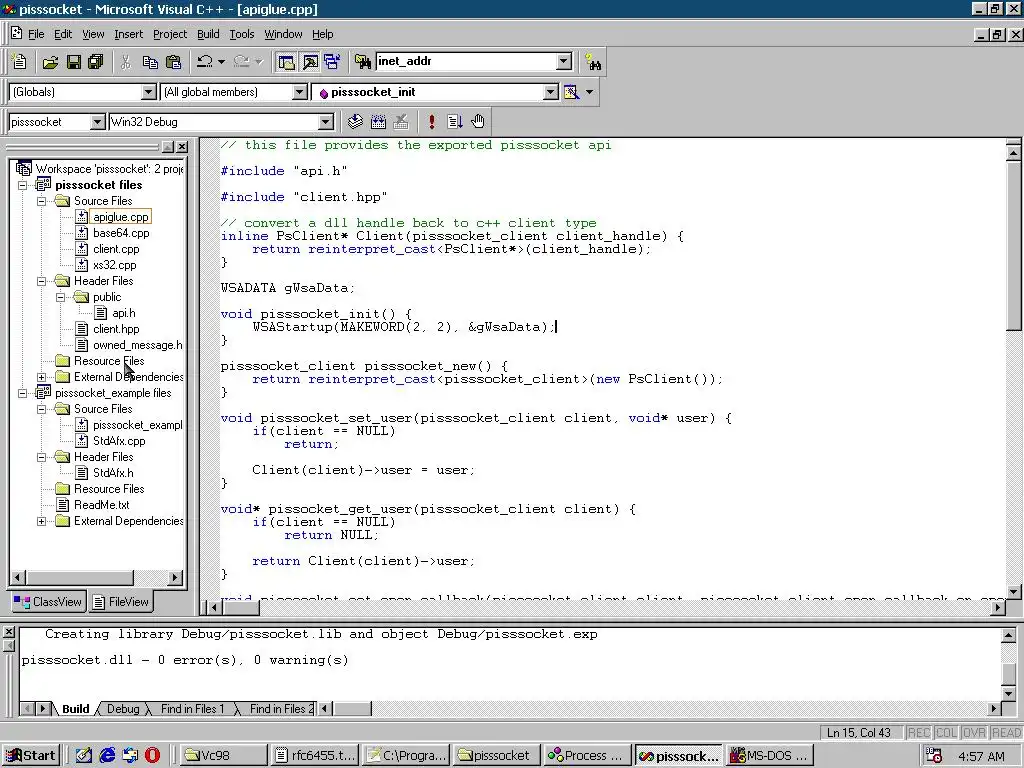Collapse the public folder under Header Files
This screenshot has width=1024, height=768.
coord(61,297)
